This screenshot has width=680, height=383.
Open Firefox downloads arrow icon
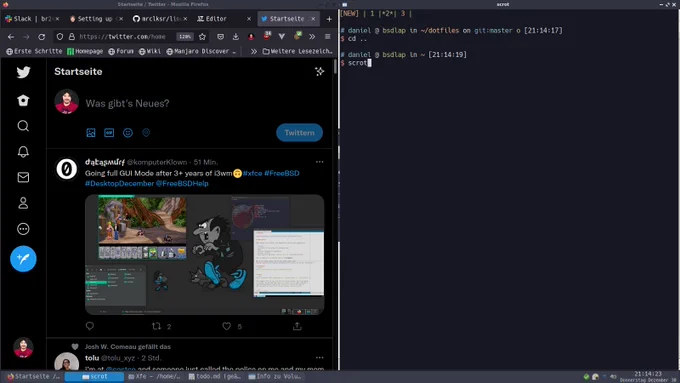(x=235, y=37)
